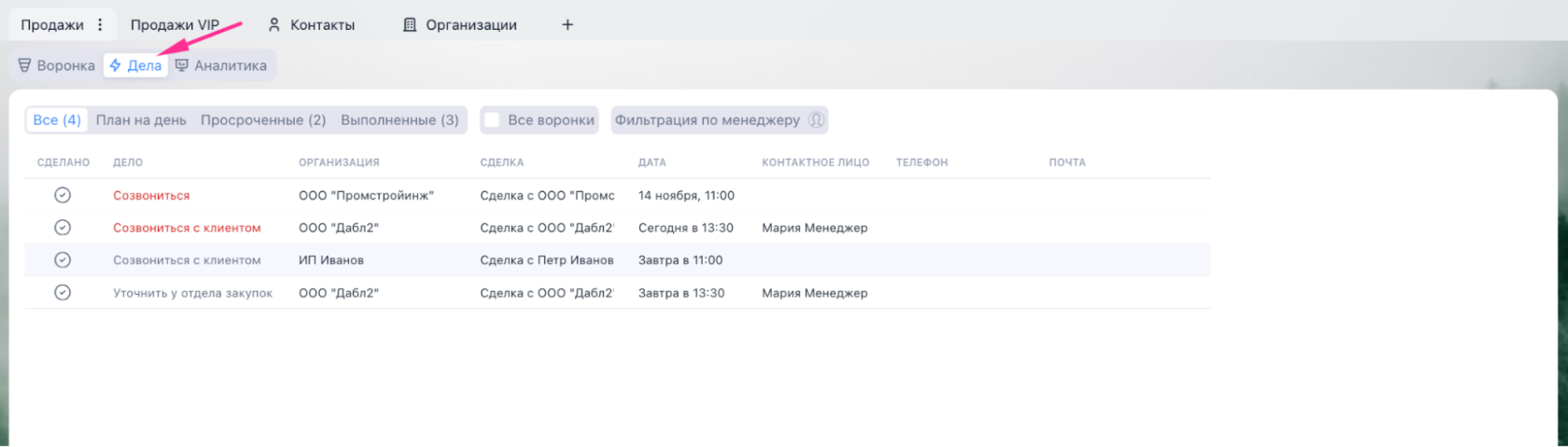This screenshot has width=1568, height=447.
Task: Open the Контакты tab
Action: click(x=312, y=25)
